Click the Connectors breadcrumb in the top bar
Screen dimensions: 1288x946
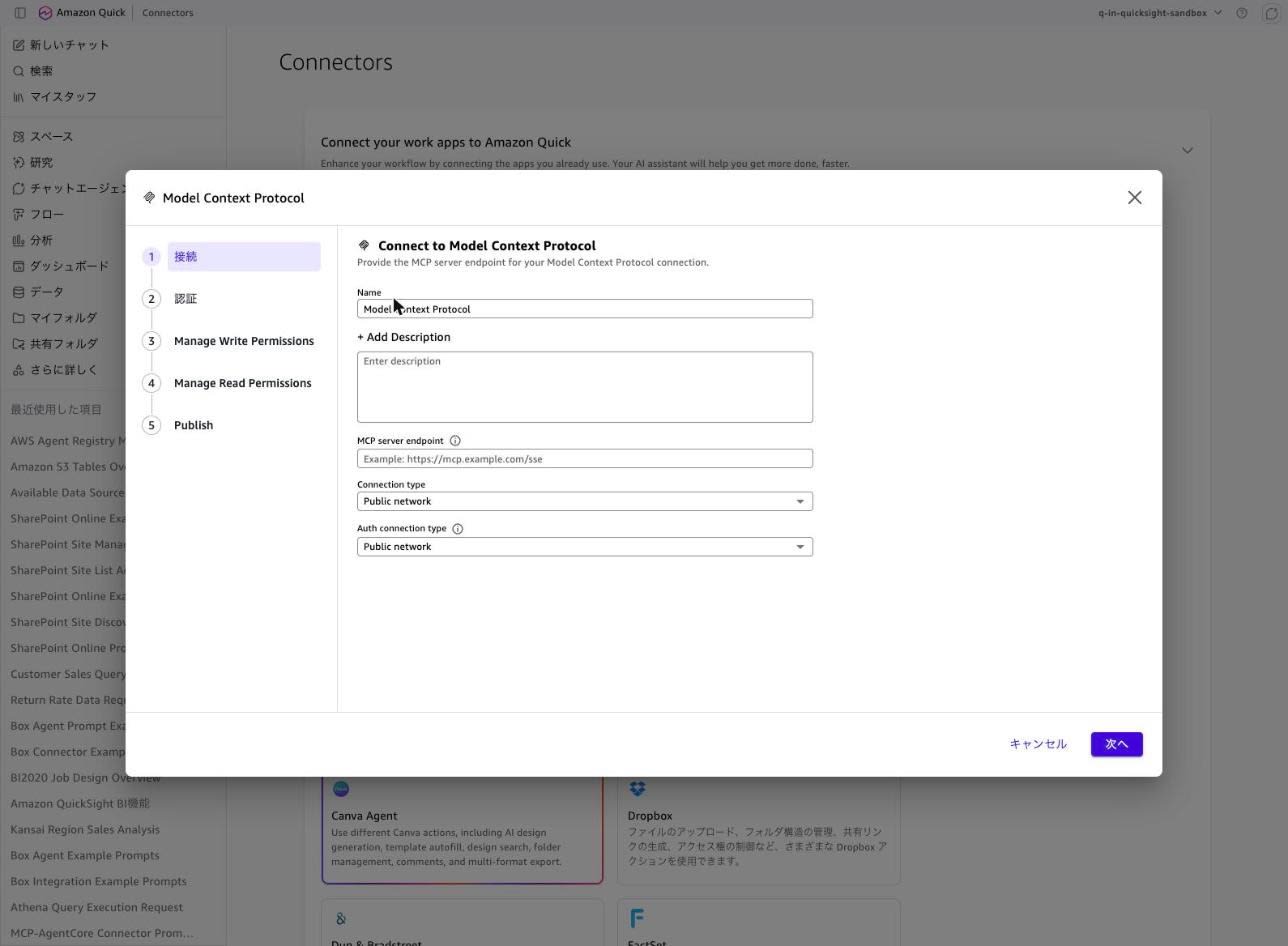click(168, 13)
